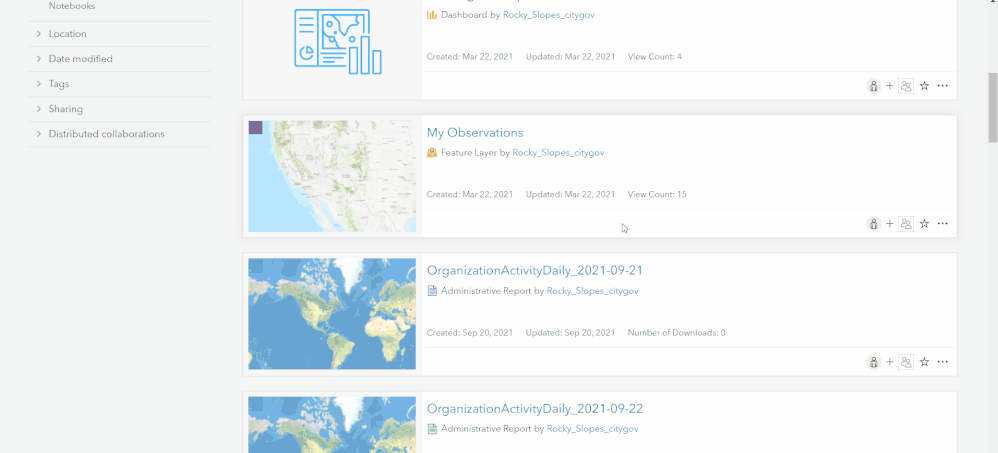Image resolution: width=998 pixels, height=453 pixels.
Task: Click Administrative Report icon for 2021-09-21 item
Action: (x=432, y=291)
